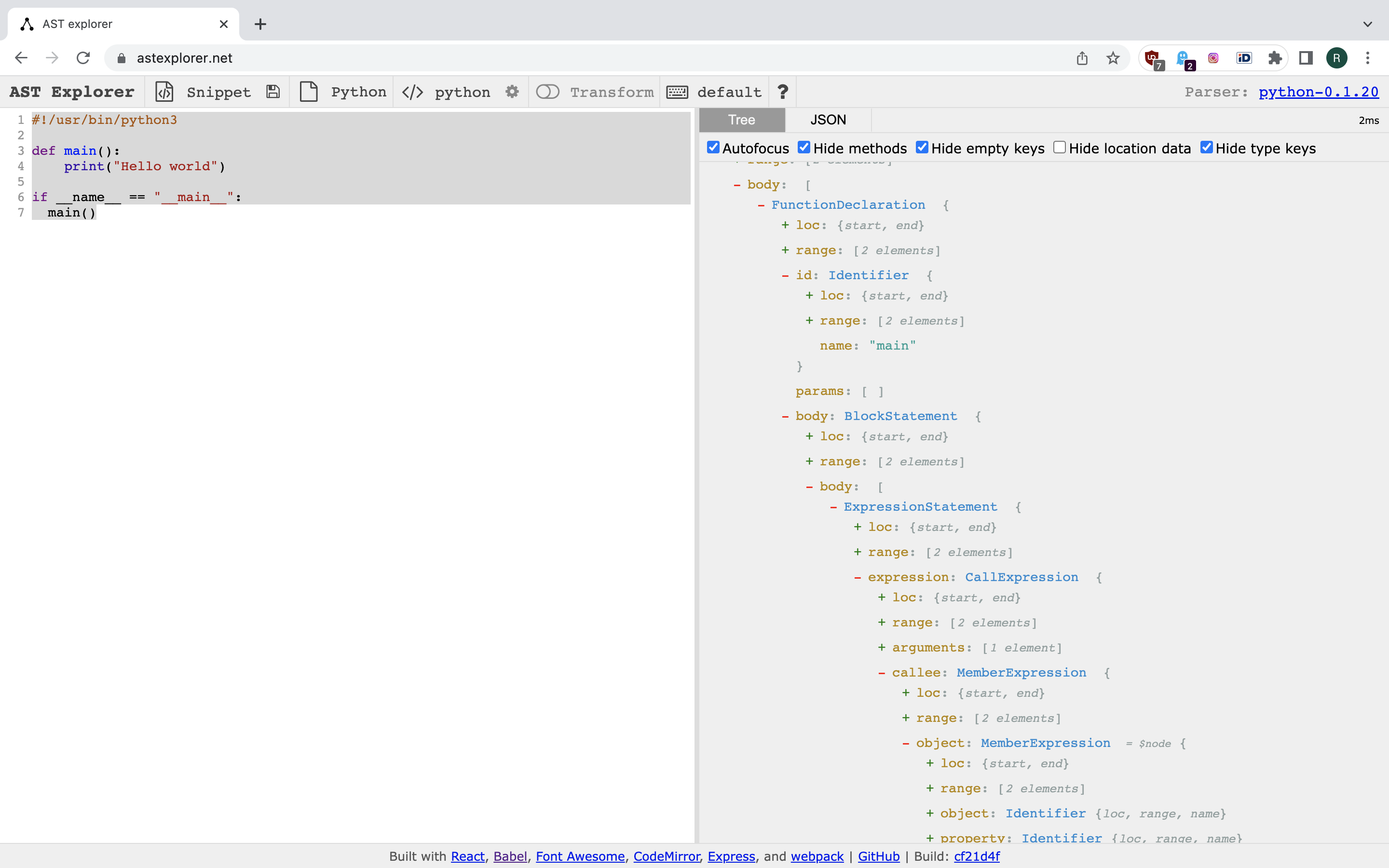Expand object: Identifier node
The height and width of the screenshot is (868, 1389).
930,814
